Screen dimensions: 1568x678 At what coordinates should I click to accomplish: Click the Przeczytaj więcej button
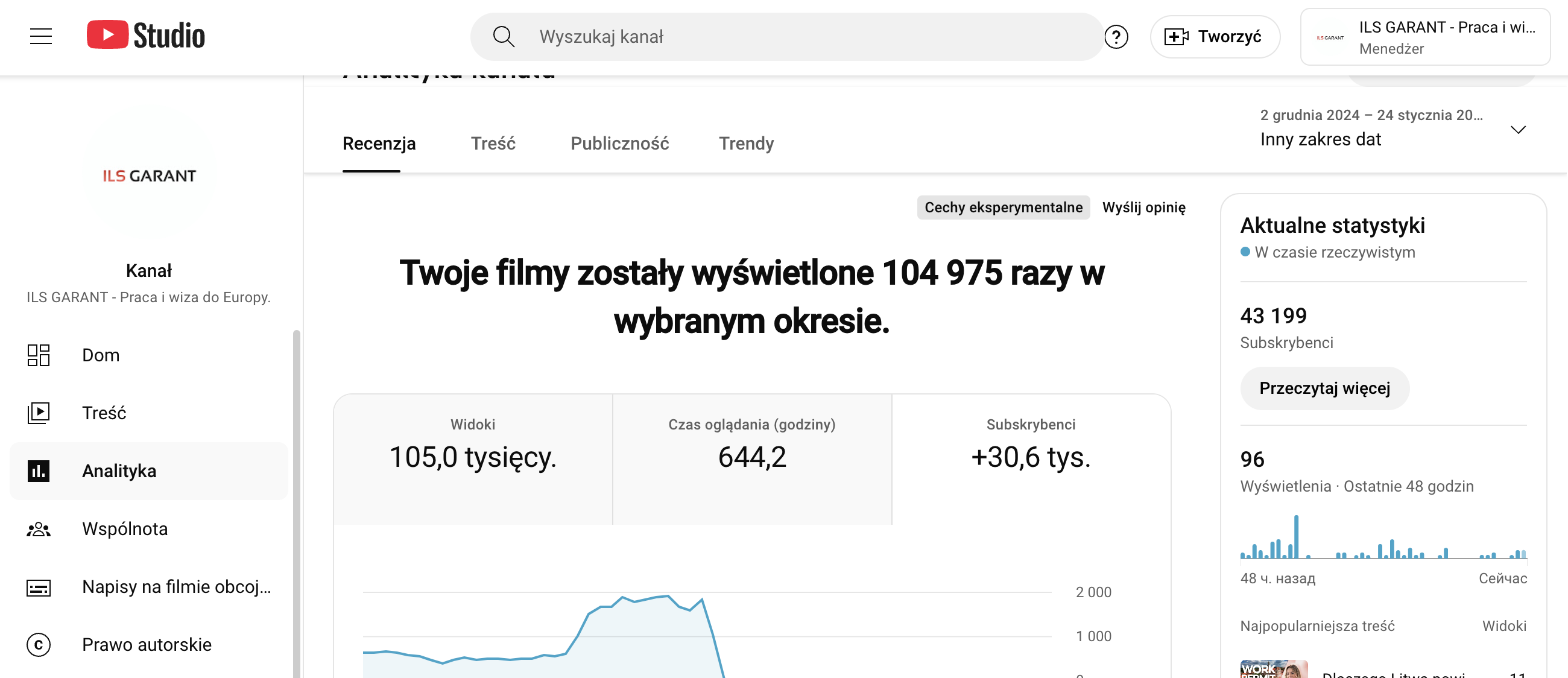click(1324, 388)
